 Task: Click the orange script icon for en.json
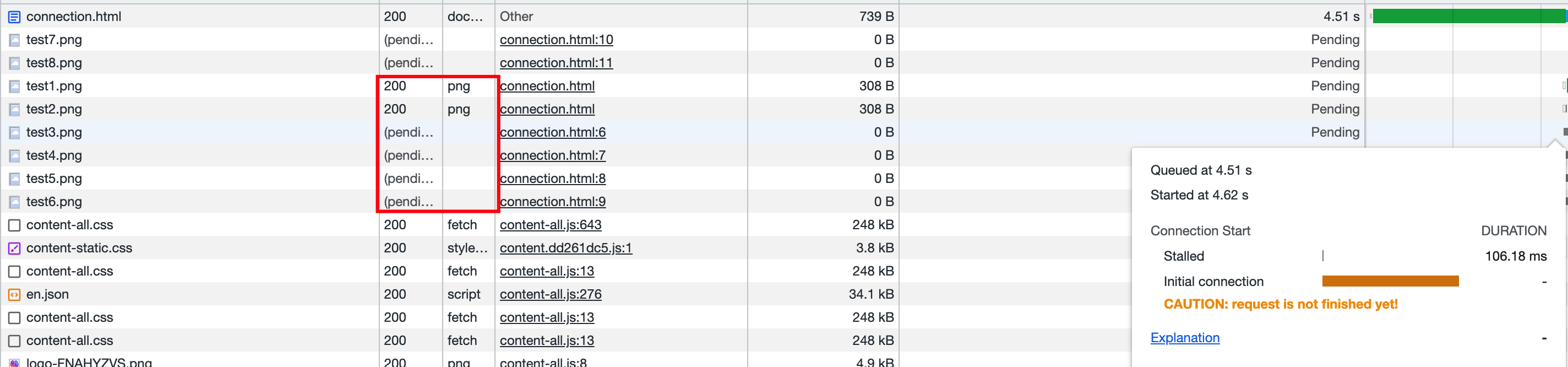pos(14,295)
